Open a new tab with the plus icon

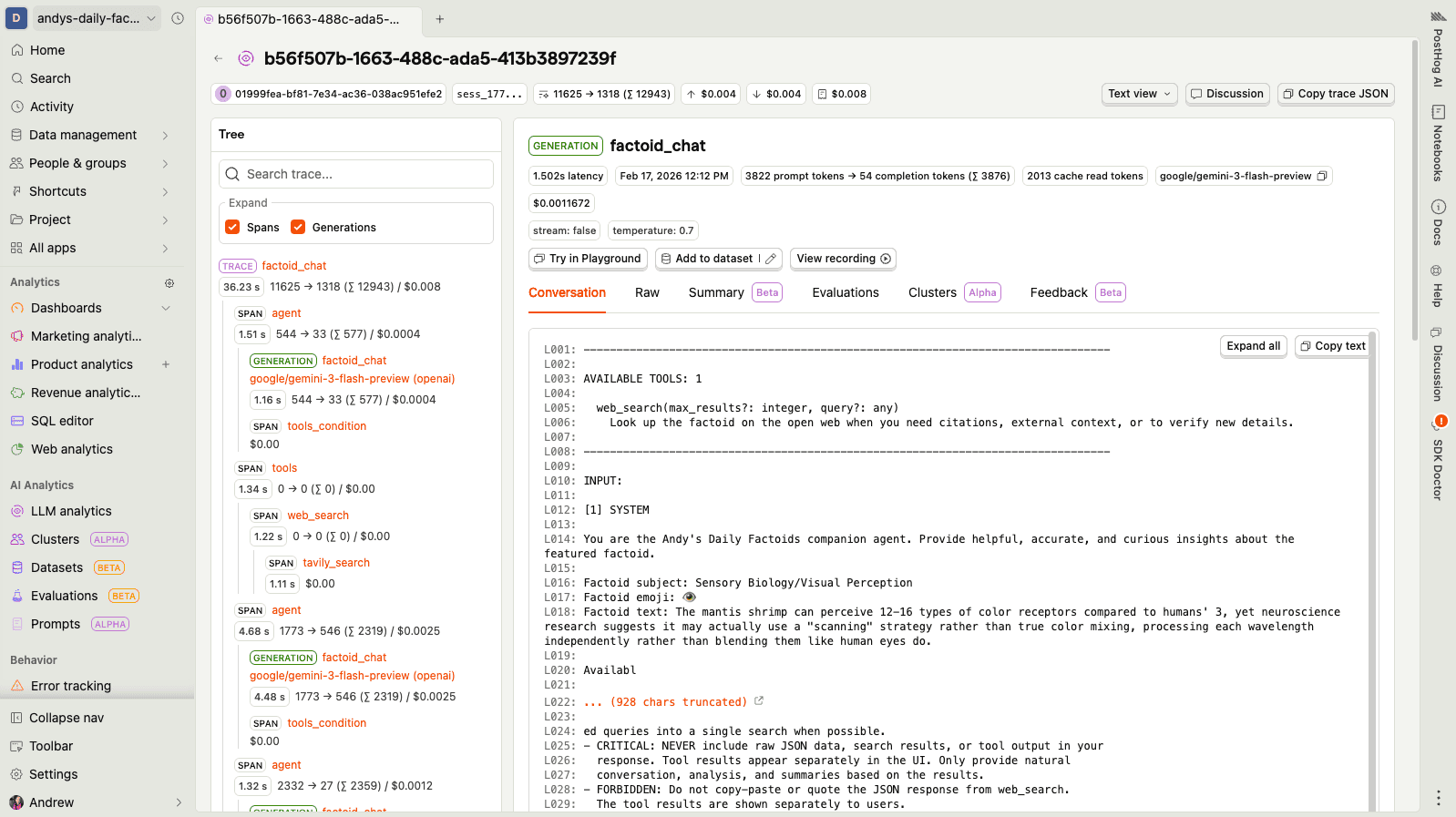point(440,19)
